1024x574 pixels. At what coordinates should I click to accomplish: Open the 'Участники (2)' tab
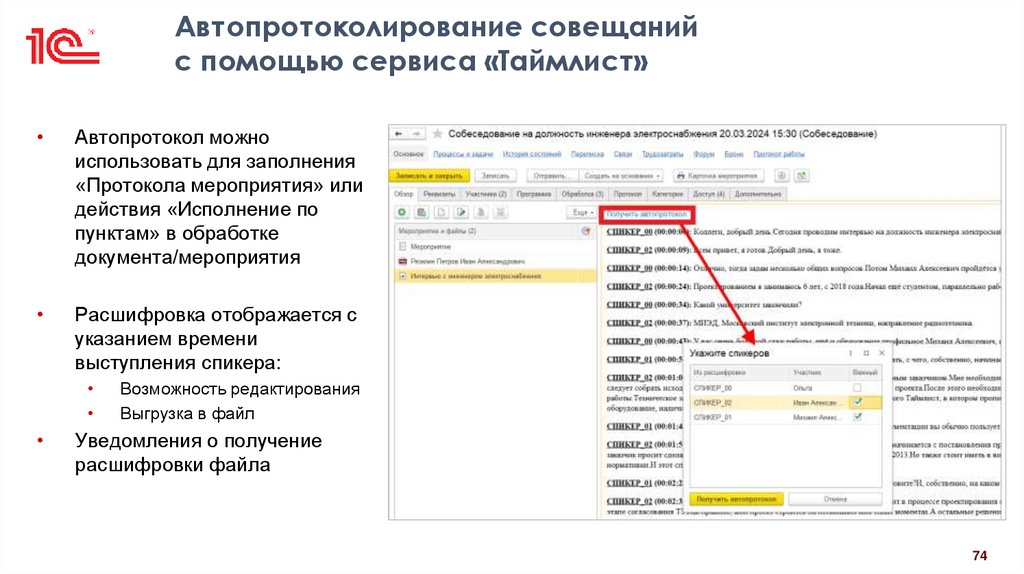(x=486, y=194)
